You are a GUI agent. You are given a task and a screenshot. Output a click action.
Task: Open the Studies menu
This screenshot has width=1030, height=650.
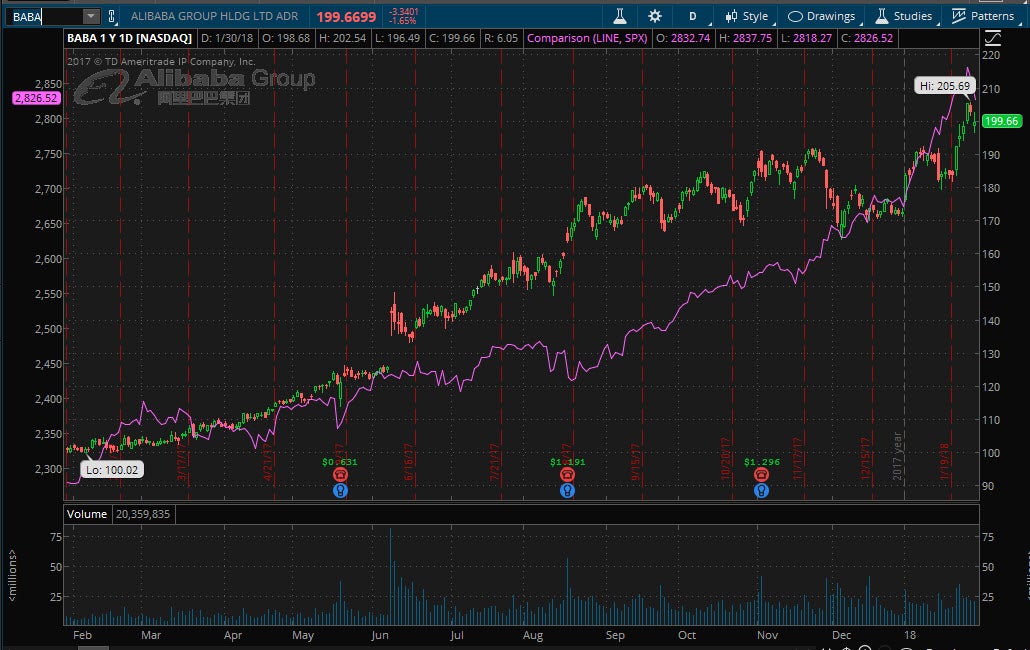pos(903,16)
